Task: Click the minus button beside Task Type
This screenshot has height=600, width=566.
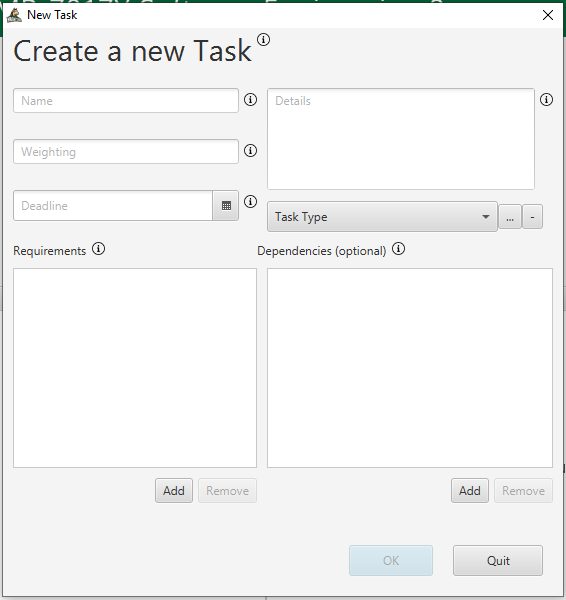Action: (x=532, y=217)
